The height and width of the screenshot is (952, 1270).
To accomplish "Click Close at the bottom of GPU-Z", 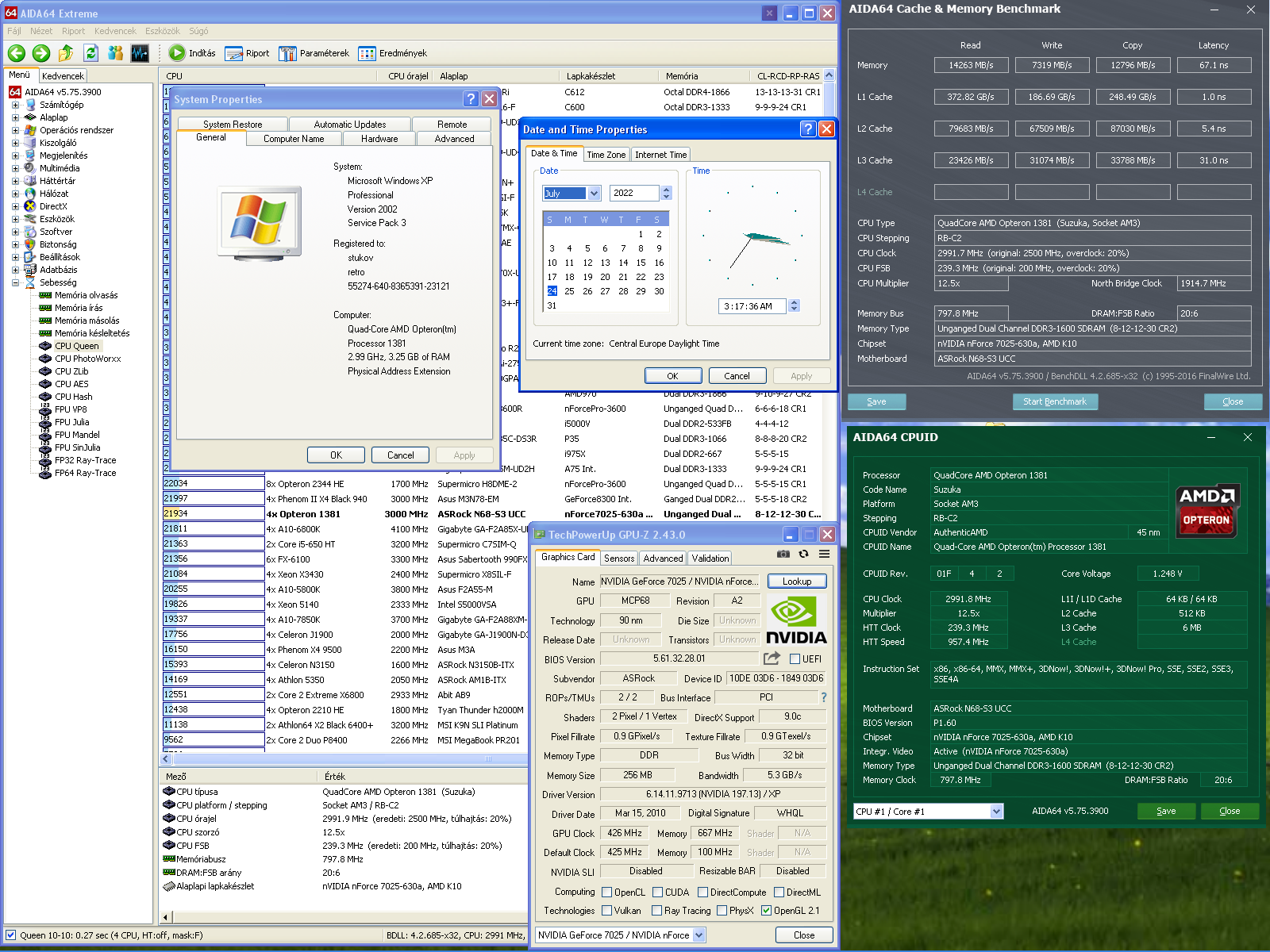I will tap(804, 935).
